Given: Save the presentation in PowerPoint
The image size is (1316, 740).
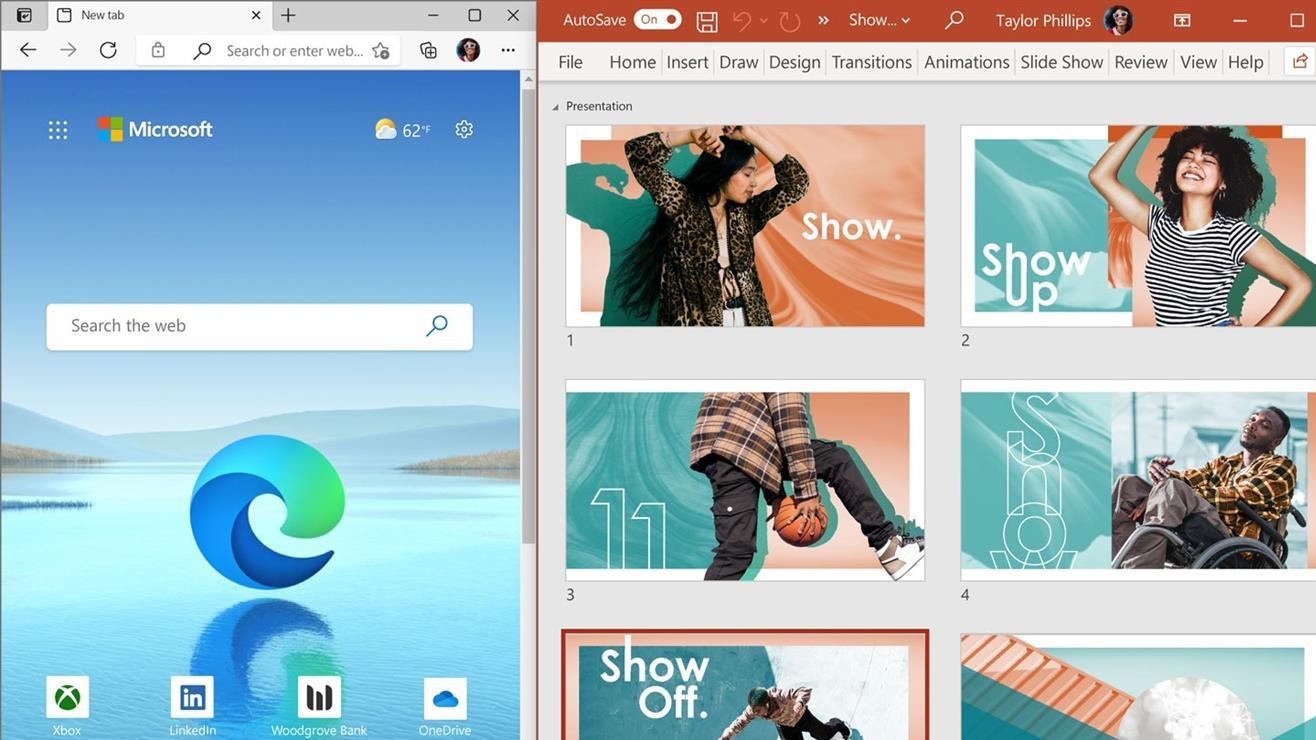Looking at the screenshot, I should point(707,20).
